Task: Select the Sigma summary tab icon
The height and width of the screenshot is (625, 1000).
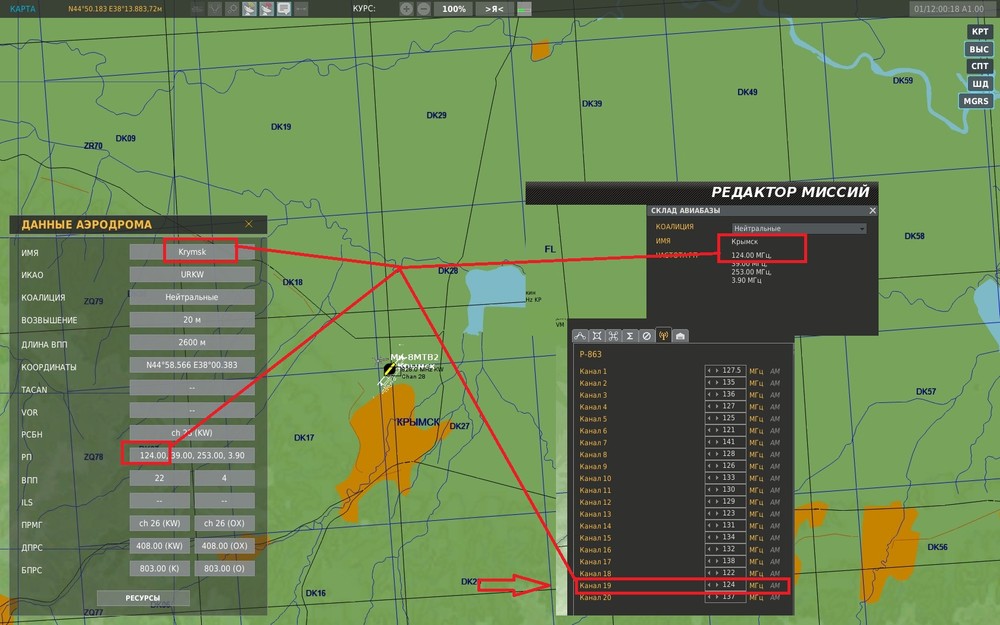Action: click(630, 336)
